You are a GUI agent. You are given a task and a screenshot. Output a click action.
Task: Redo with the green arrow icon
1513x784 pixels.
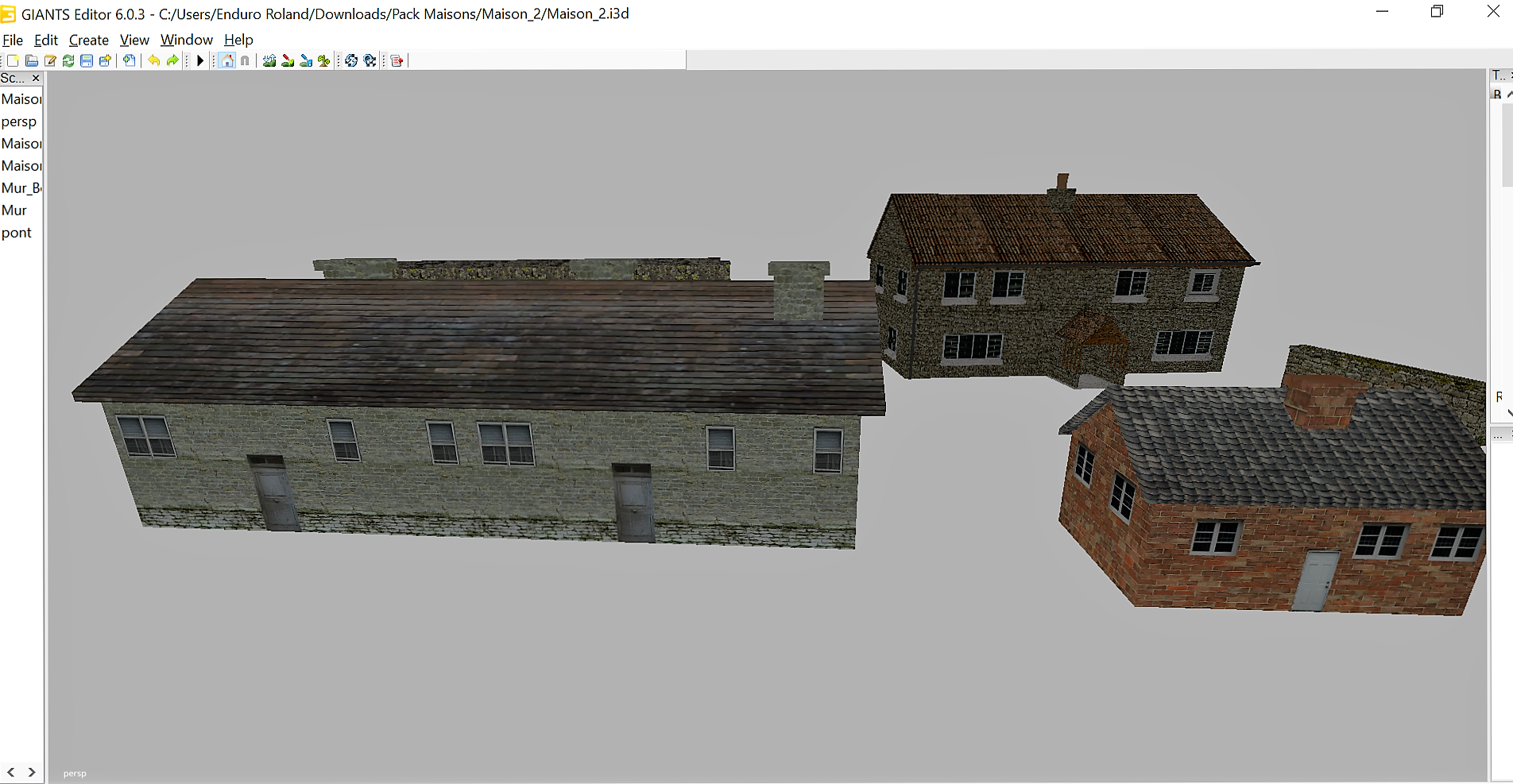[172, 60]
